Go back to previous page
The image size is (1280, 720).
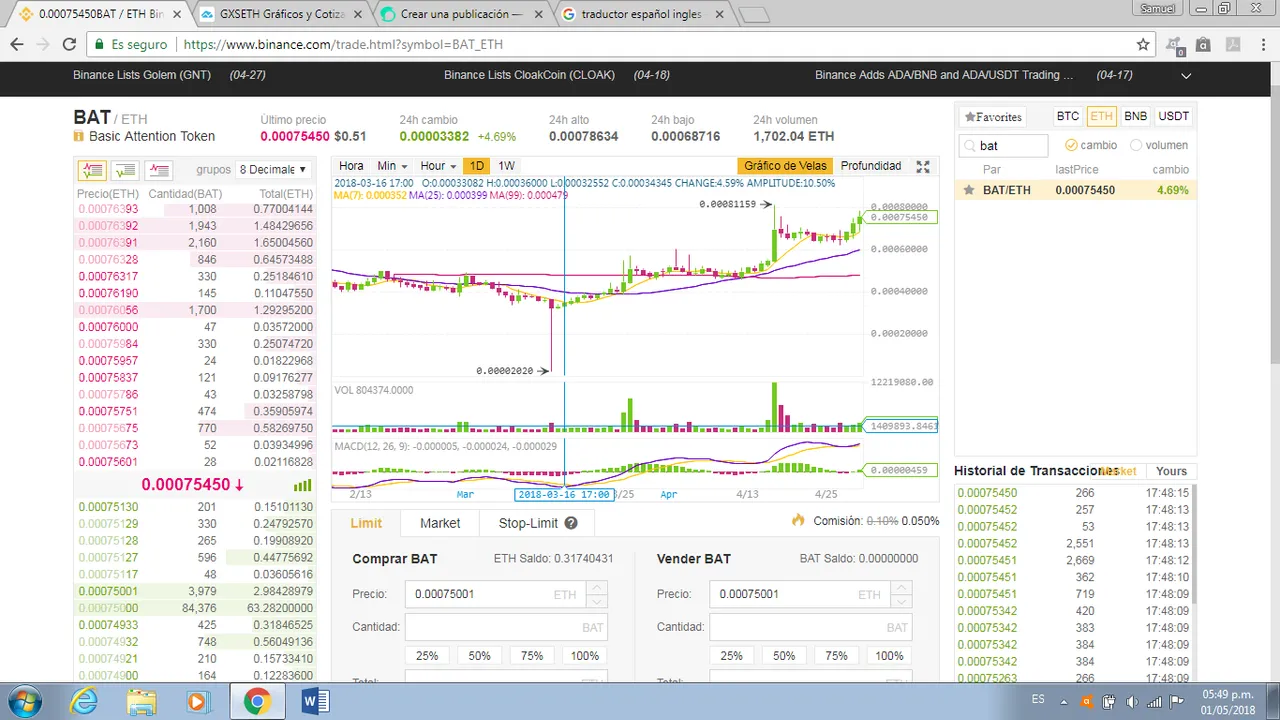tap(17, 45)
